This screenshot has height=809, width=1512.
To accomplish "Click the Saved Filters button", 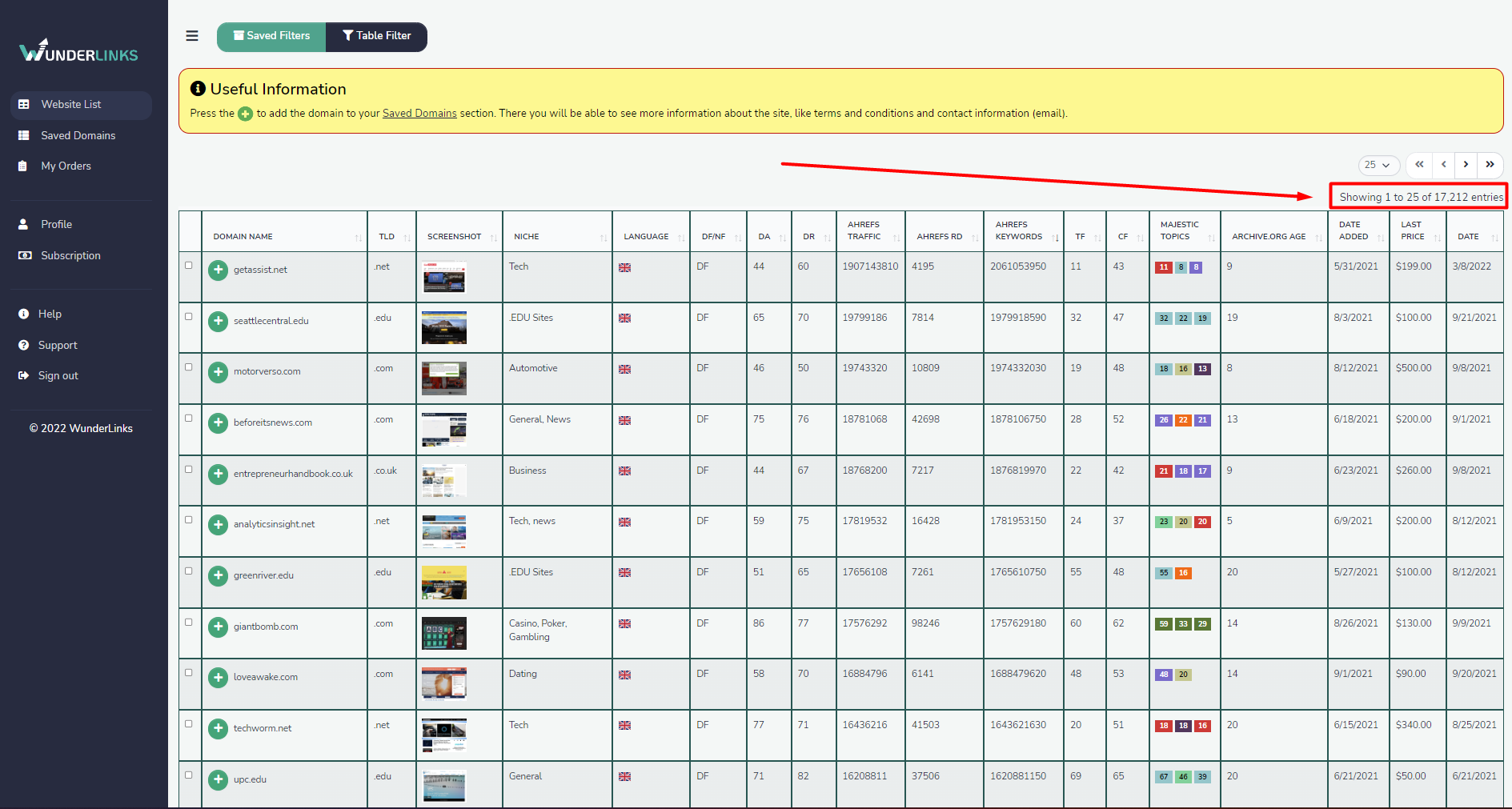I will (271, 37).
